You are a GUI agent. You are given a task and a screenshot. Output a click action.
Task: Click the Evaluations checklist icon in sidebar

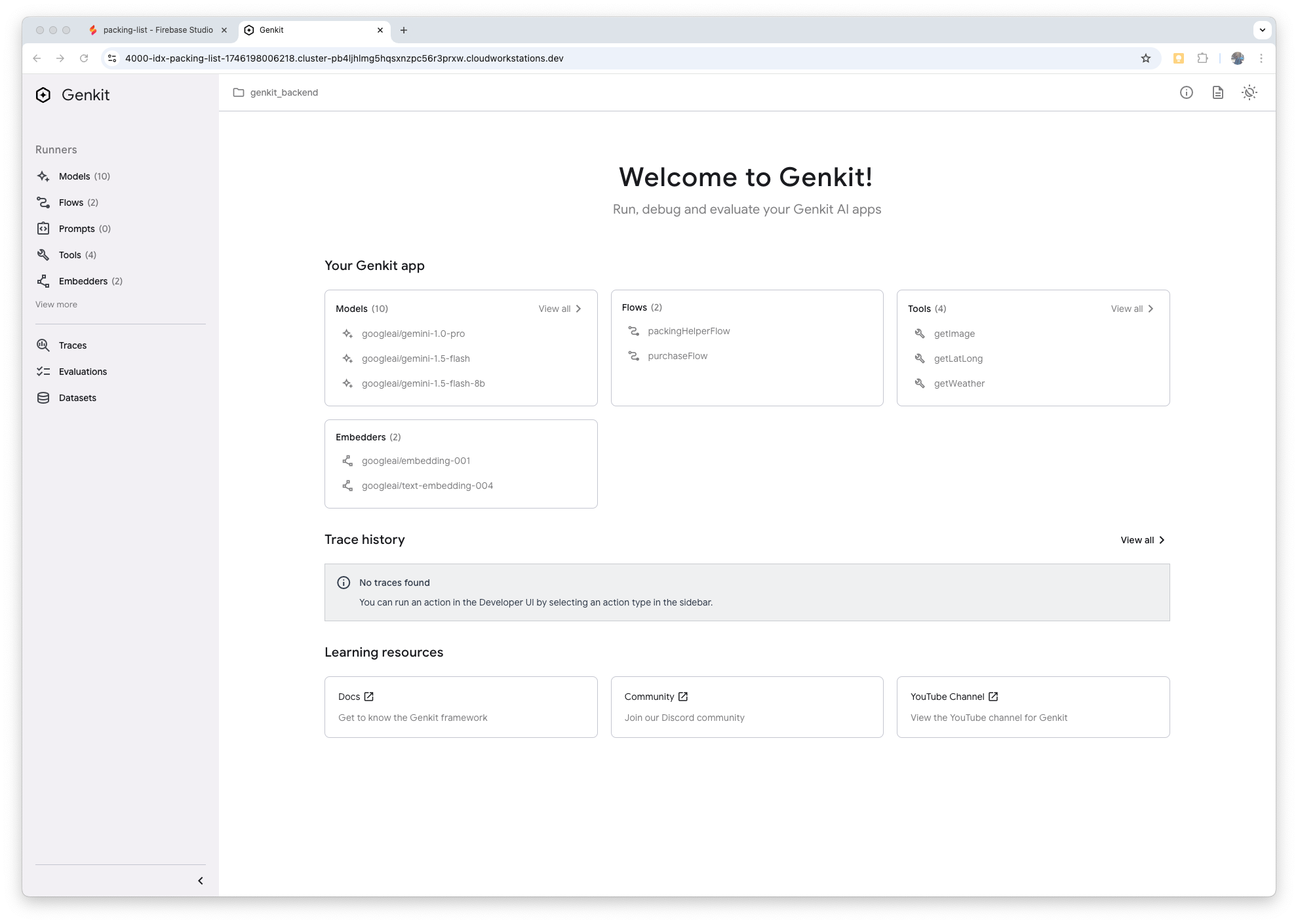click(x=43, y=372)
